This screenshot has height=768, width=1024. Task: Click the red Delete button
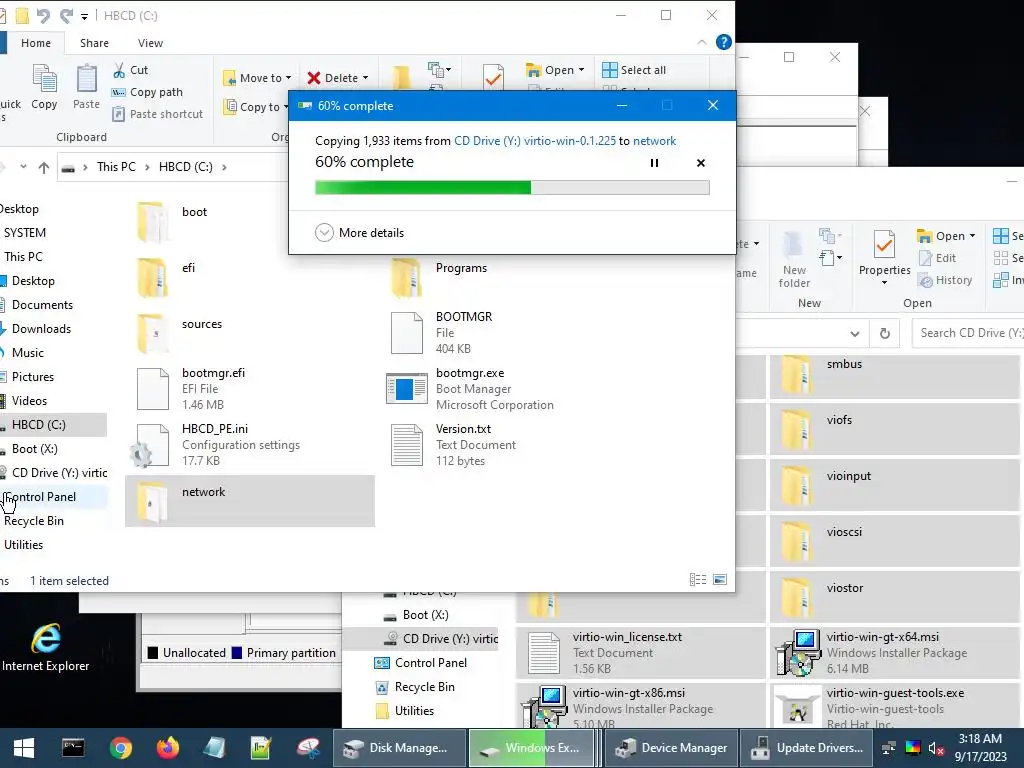pyautogui.click(x=338, y=78)
